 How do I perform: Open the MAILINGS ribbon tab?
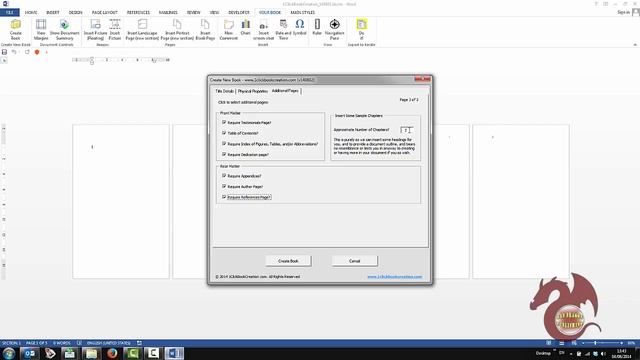tap(168, 13)
